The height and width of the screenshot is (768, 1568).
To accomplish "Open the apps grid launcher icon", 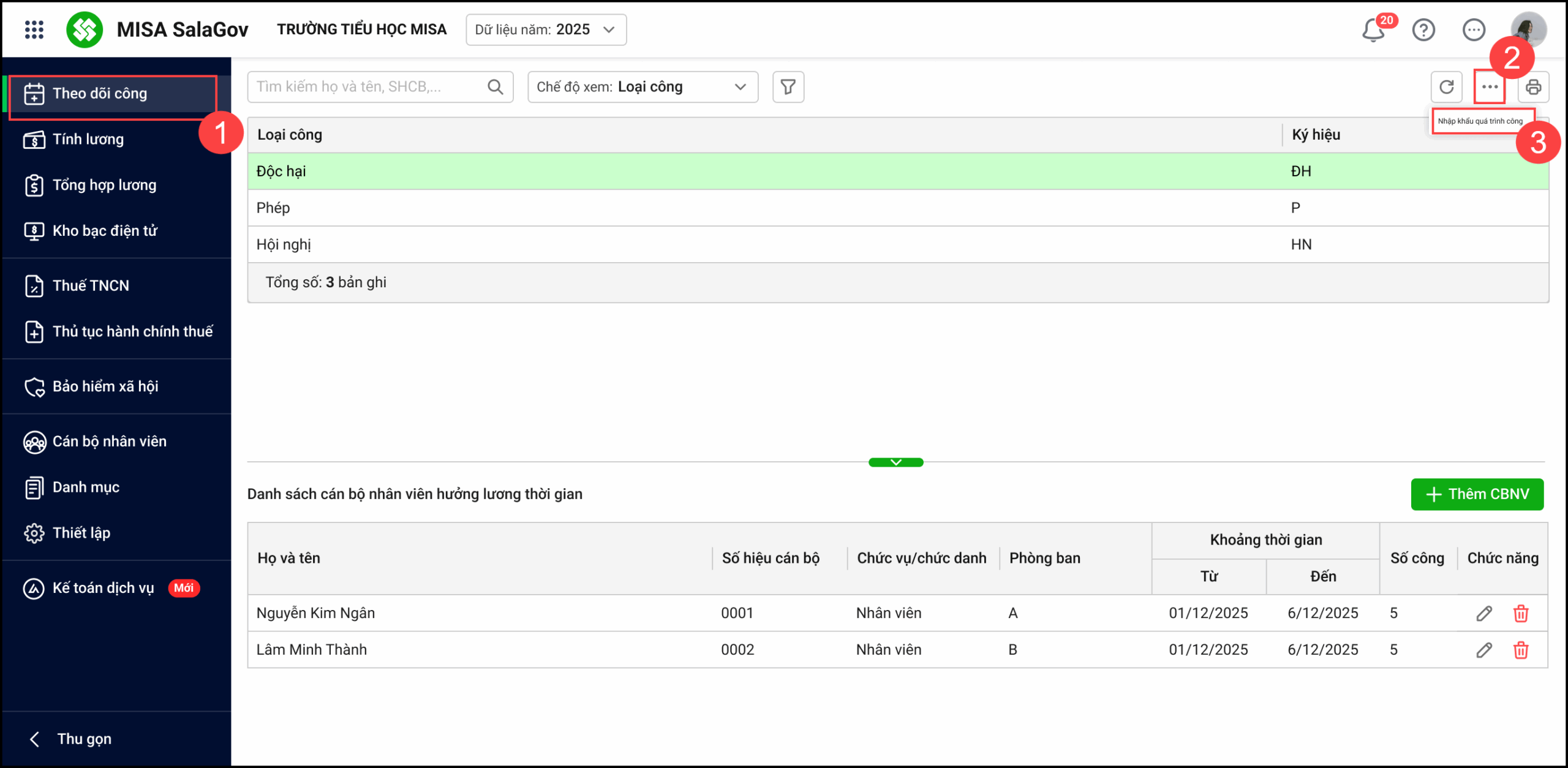I will point(34,29).
